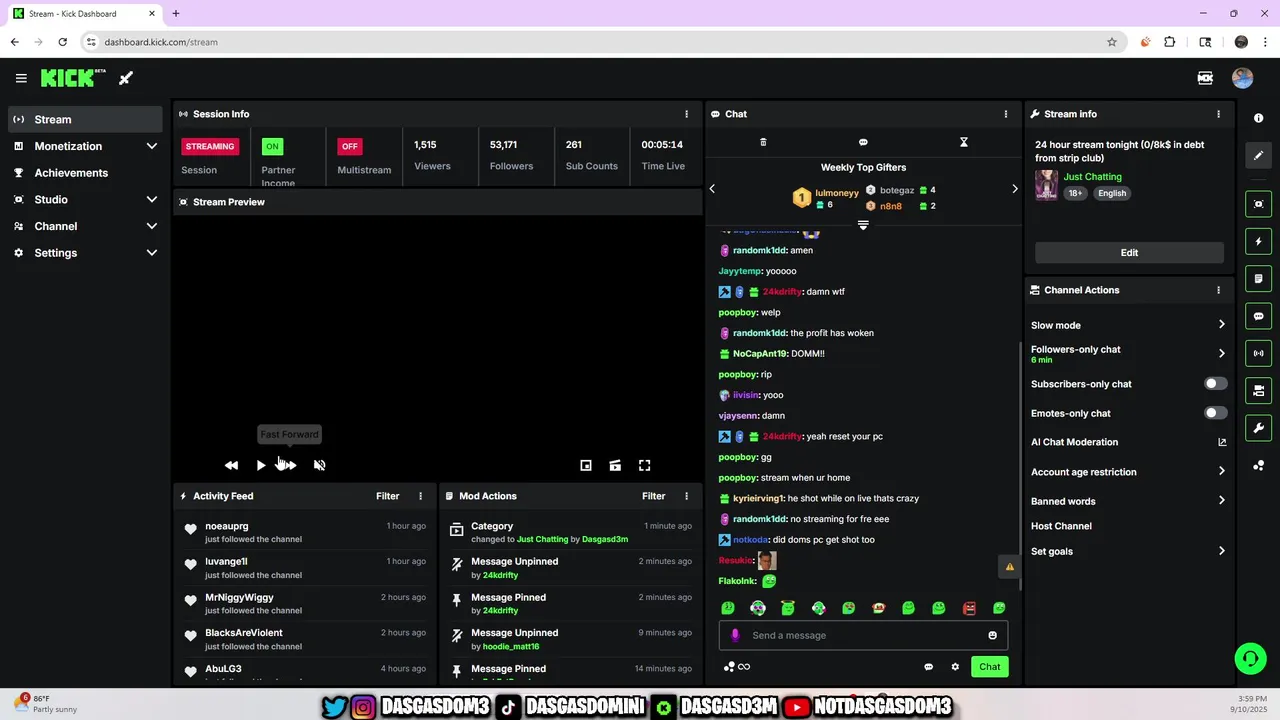Click the angry red emote
This screenshot has height=720, width=1280.
tap(968, 608)
